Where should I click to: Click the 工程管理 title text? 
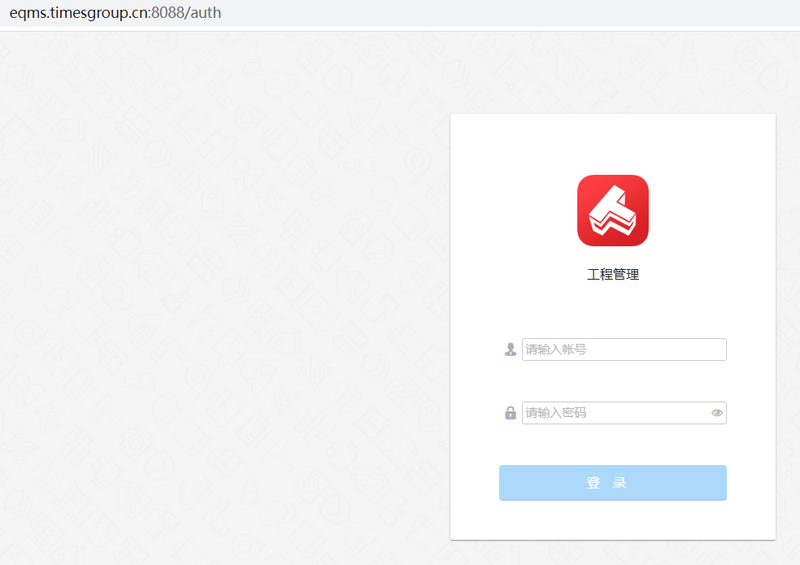613,275
